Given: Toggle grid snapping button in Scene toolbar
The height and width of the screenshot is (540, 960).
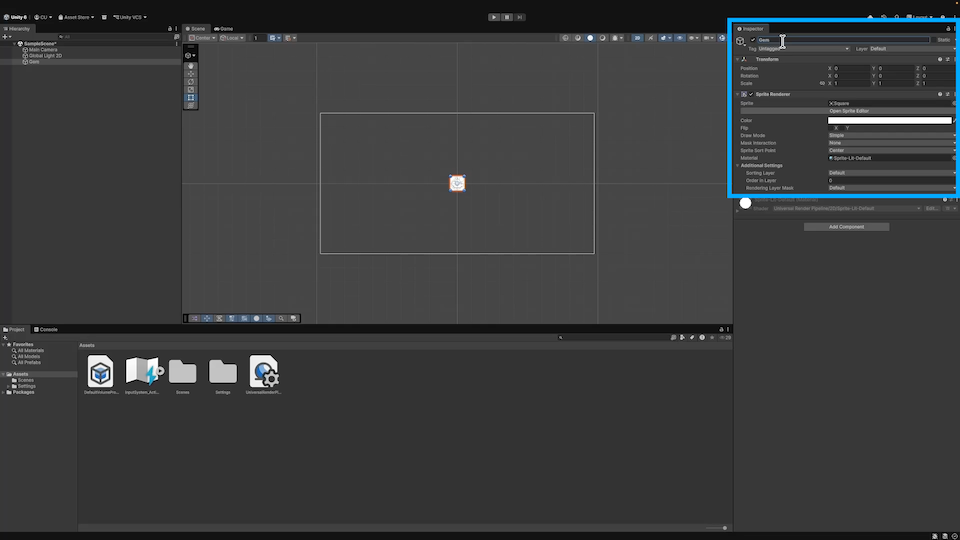Looking at the screenshot, I should pos(272,38).
